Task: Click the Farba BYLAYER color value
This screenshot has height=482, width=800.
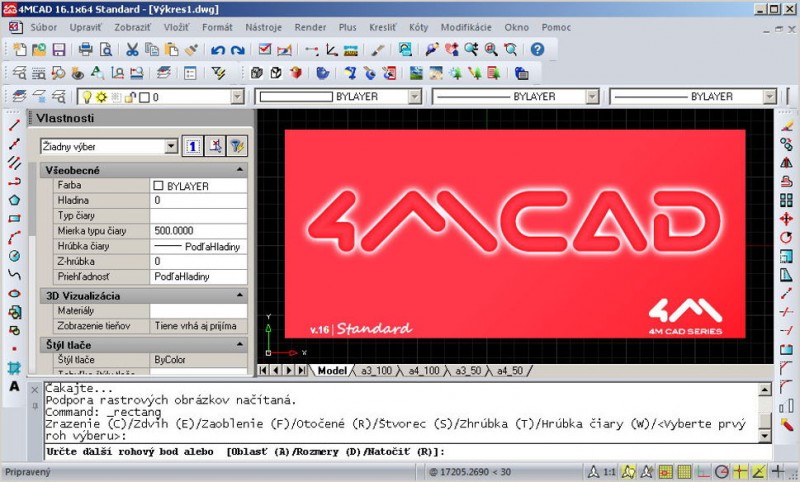Action: (x=198, y=186)
